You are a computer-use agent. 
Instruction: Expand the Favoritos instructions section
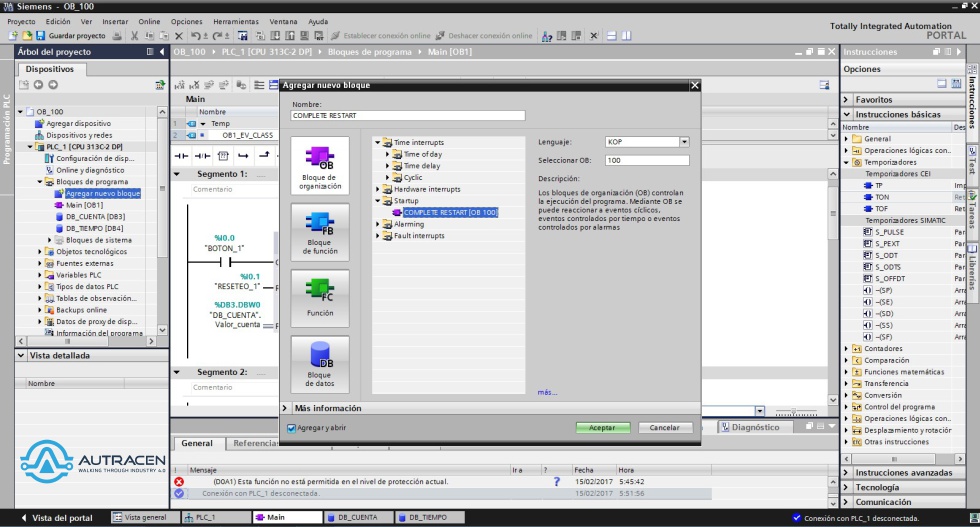coord(846,99)
